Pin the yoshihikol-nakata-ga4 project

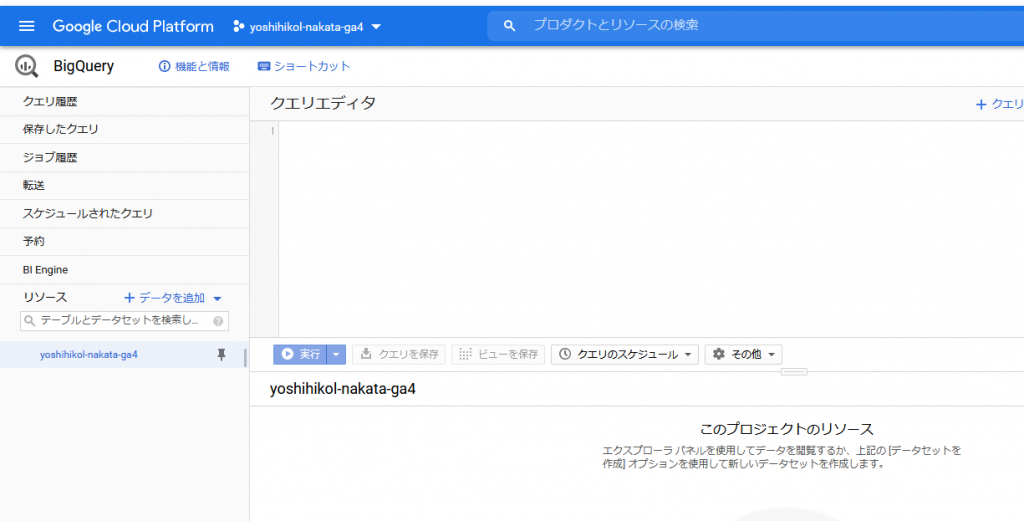[x=221, y=355]
